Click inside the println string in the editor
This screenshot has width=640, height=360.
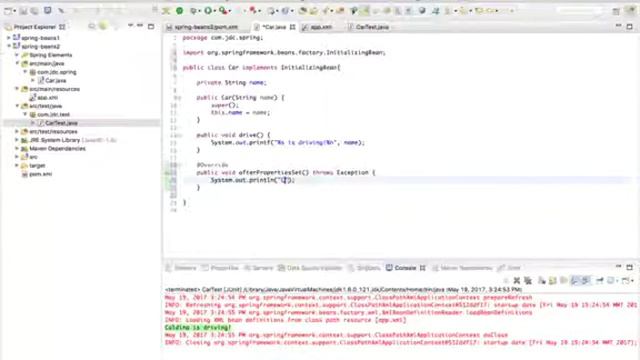pos(285,180)
